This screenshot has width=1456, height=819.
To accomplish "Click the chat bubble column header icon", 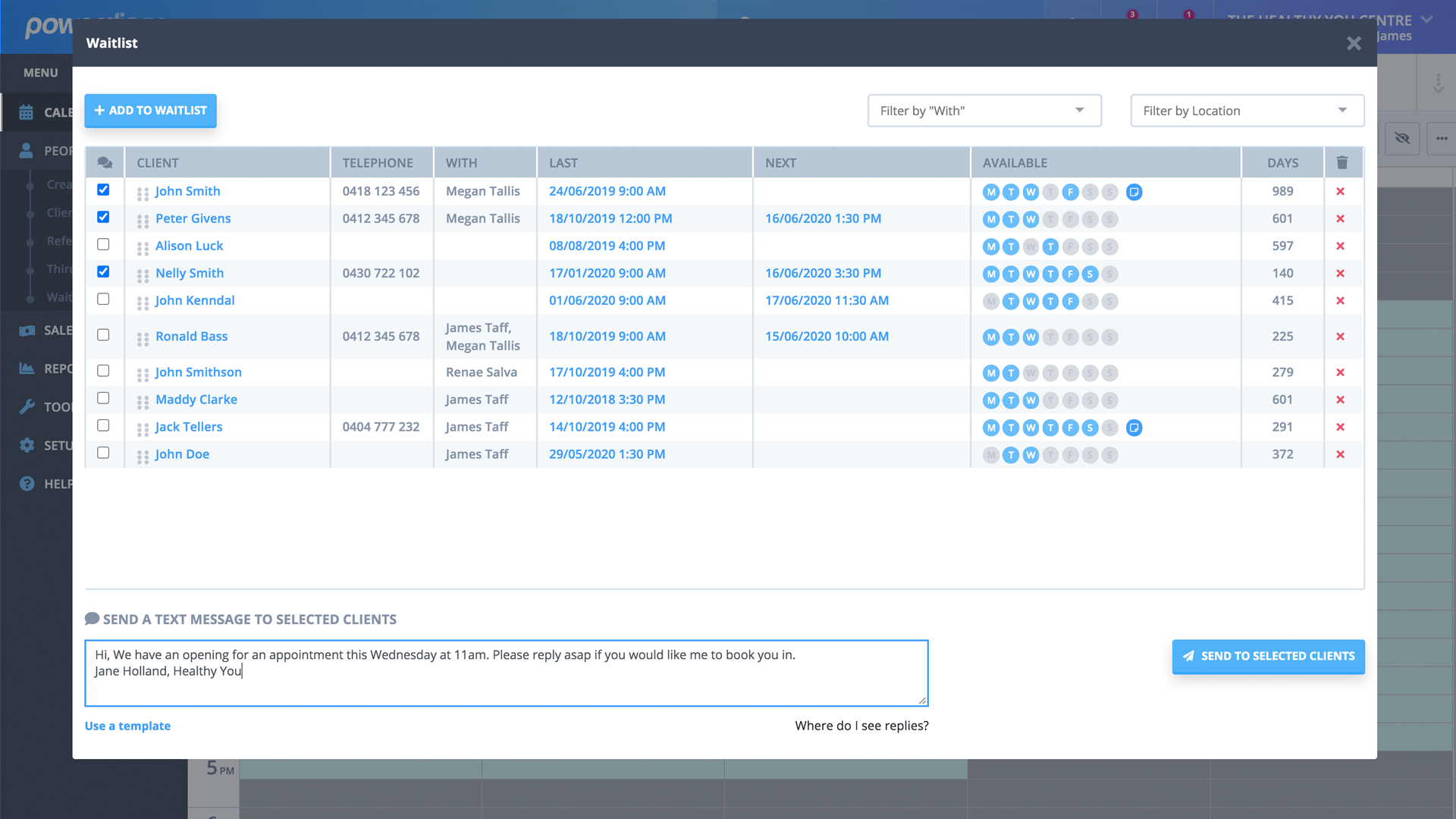I will 105,162.
